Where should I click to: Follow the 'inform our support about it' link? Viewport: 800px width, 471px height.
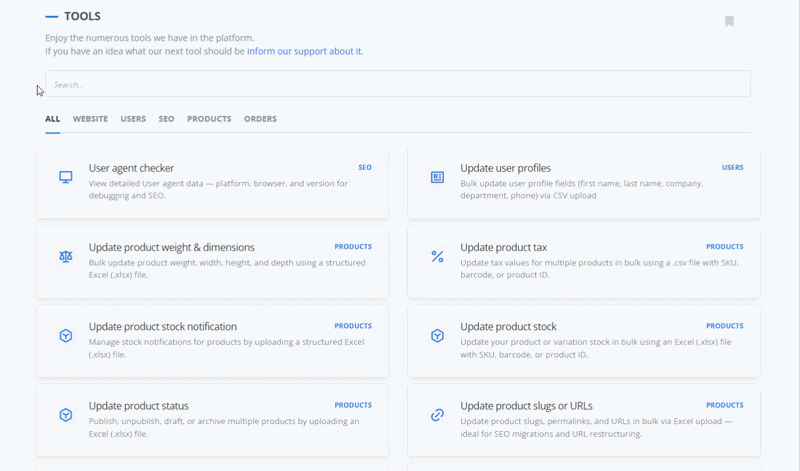(x=305, y=51)
